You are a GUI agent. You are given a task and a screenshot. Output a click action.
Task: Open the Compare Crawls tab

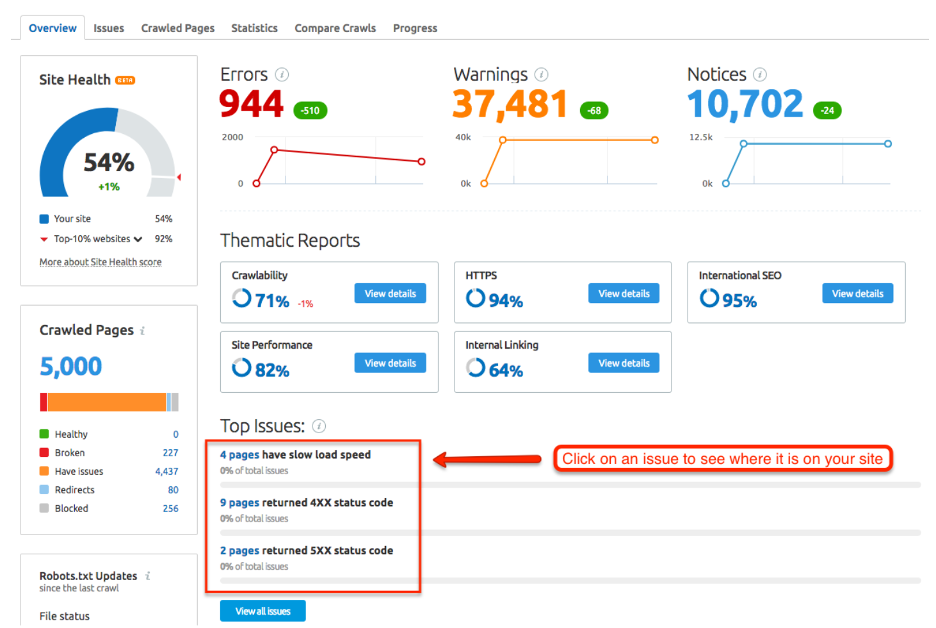click(x=335, y=28)
